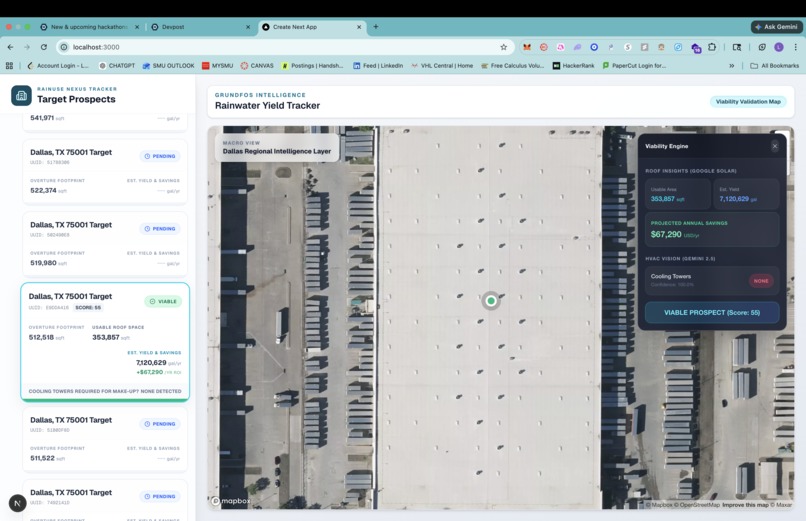
Task: Open the HackerRank bookmark
Action: [x=573, y=66]
